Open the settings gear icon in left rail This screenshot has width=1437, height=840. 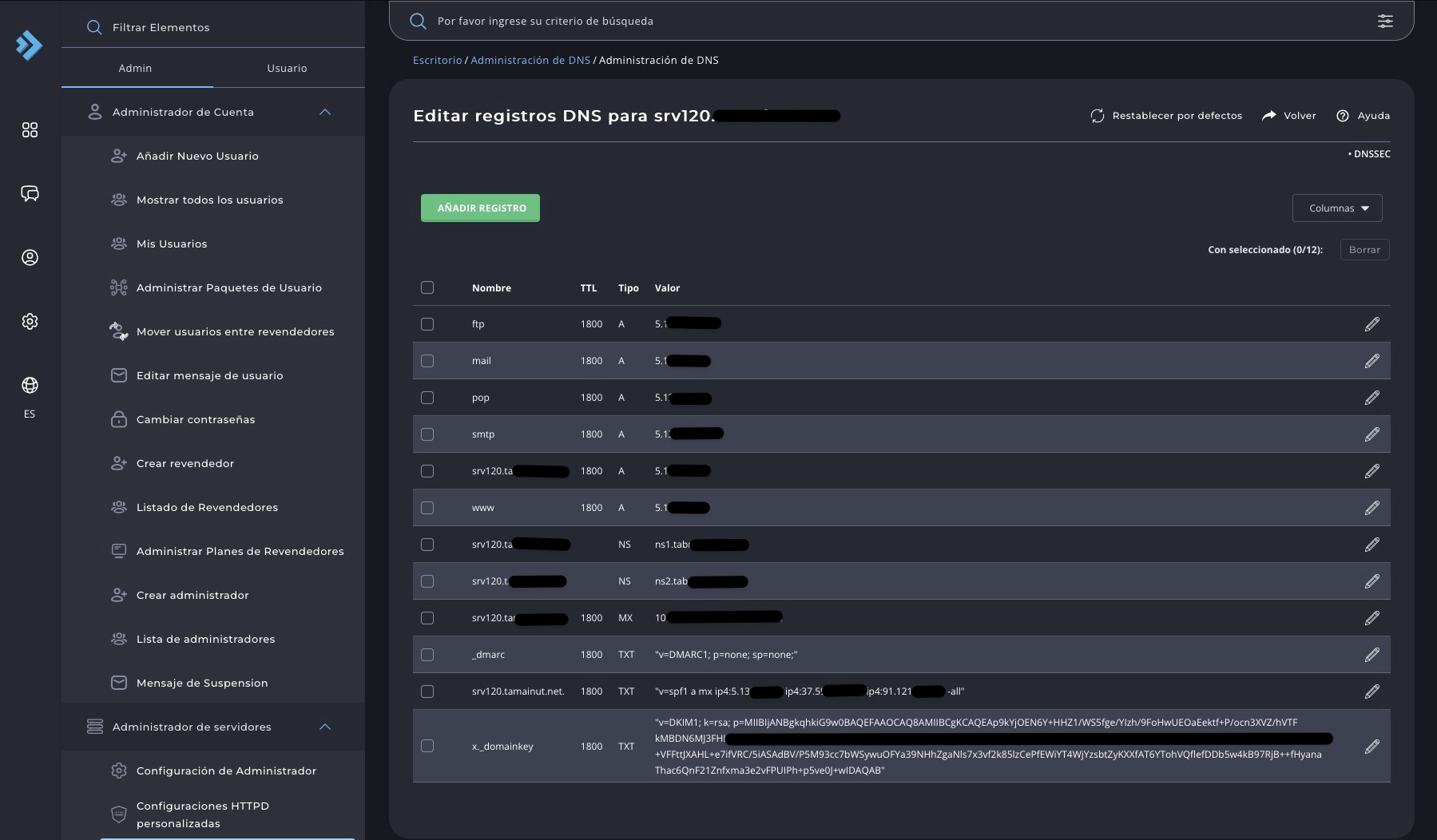[30, 321]
